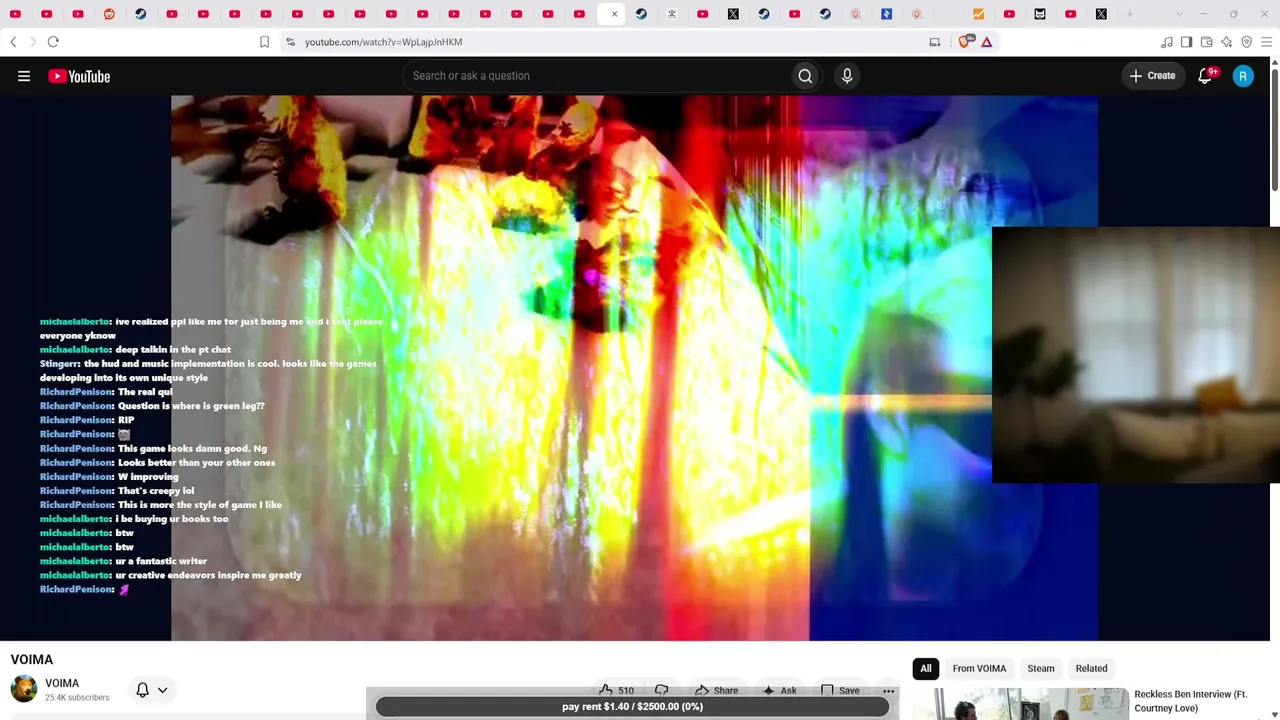
Task: Open the Brave Playlist music note icon
Action: coord(1166,42)
